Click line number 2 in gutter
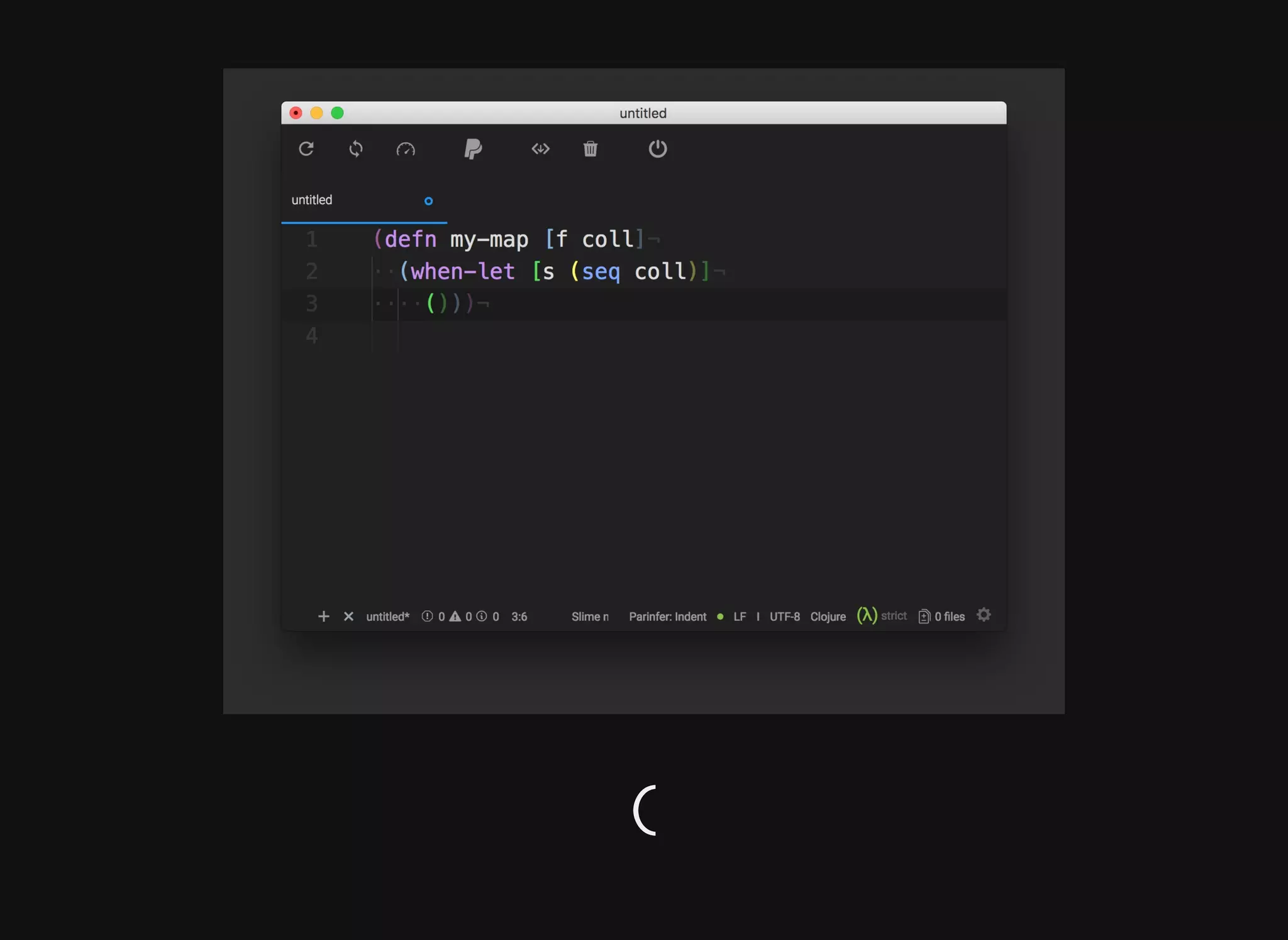This screenshot has width=1288, height=940. click(311, 271)
